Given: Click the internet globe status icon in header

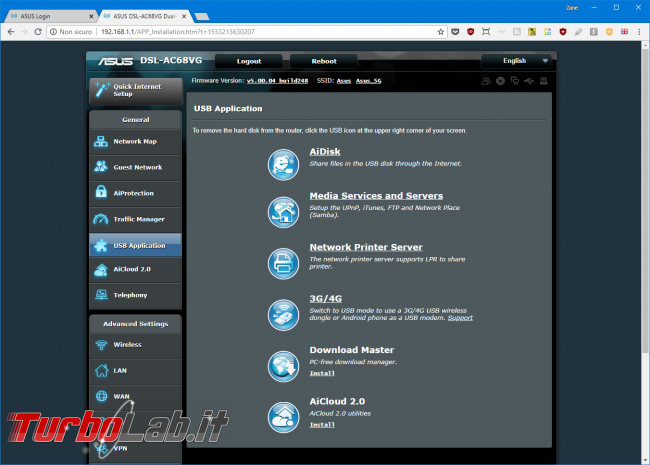Looking at the screenshot, I should coord(500,81).
